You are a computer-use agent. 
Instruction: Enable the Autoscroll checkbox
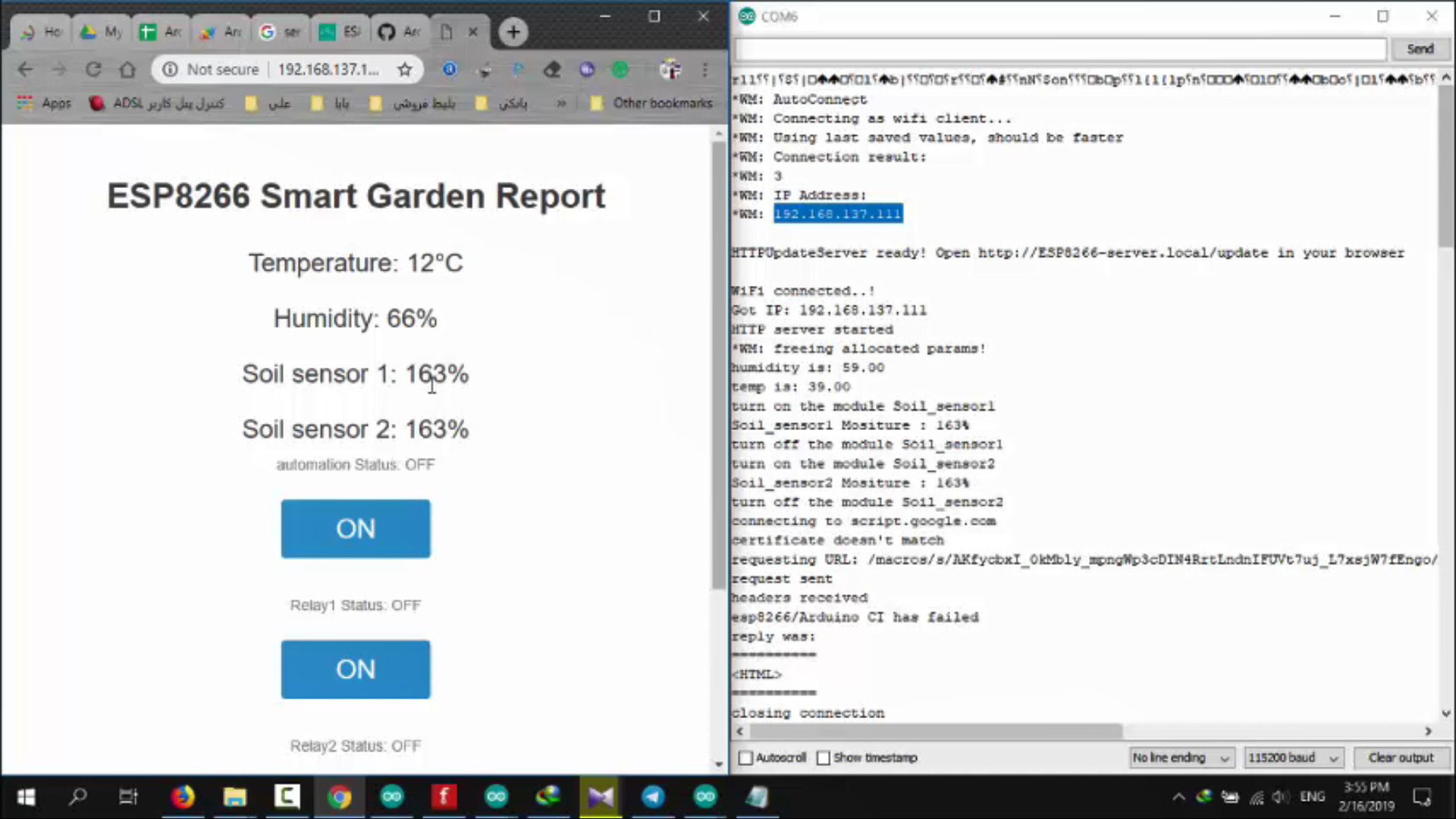click(x=745, y=758)
